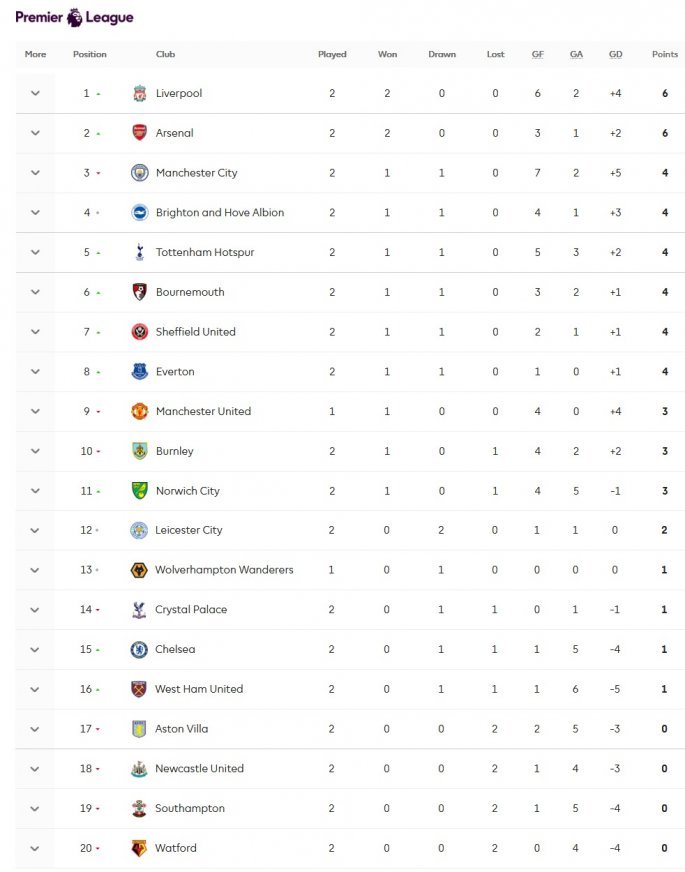
Task: Click the Tottenham Hotspur crest
Action: (x=139, y=253)
